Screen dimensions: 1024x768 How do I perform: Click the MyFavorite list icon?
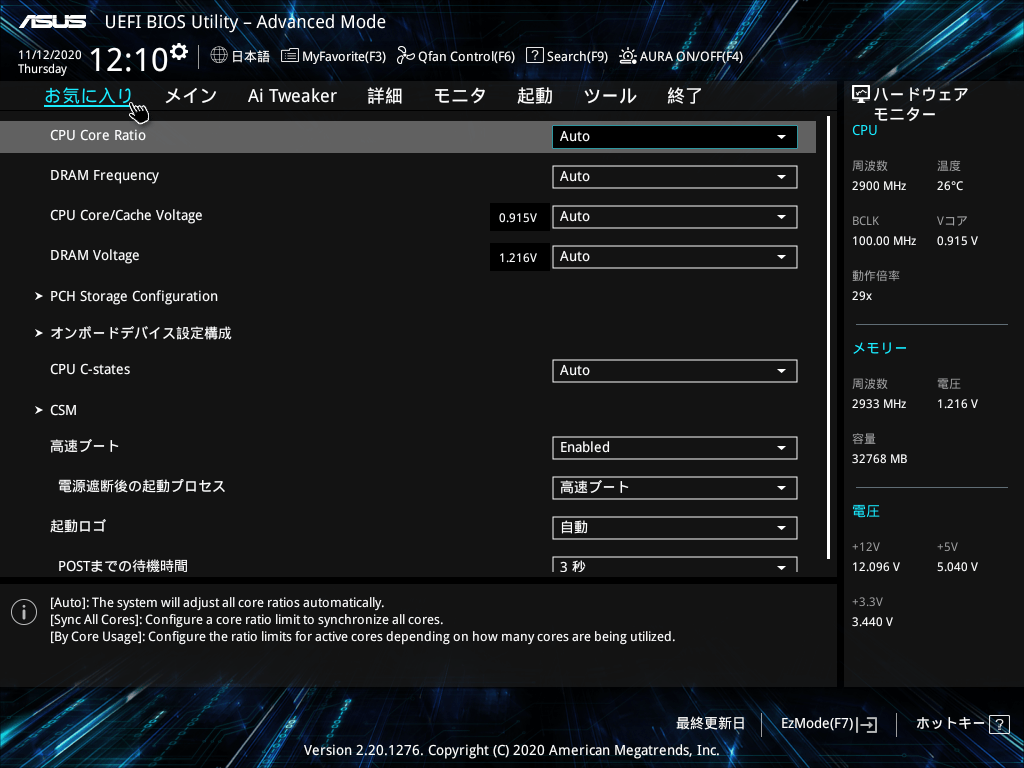point(290,56)
